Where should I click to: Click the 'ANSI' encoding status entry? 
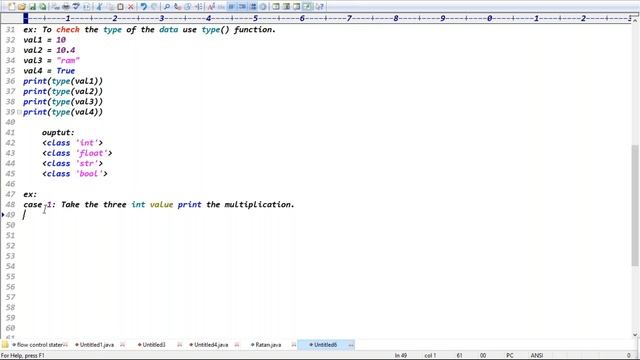click(x=537, y=356)
